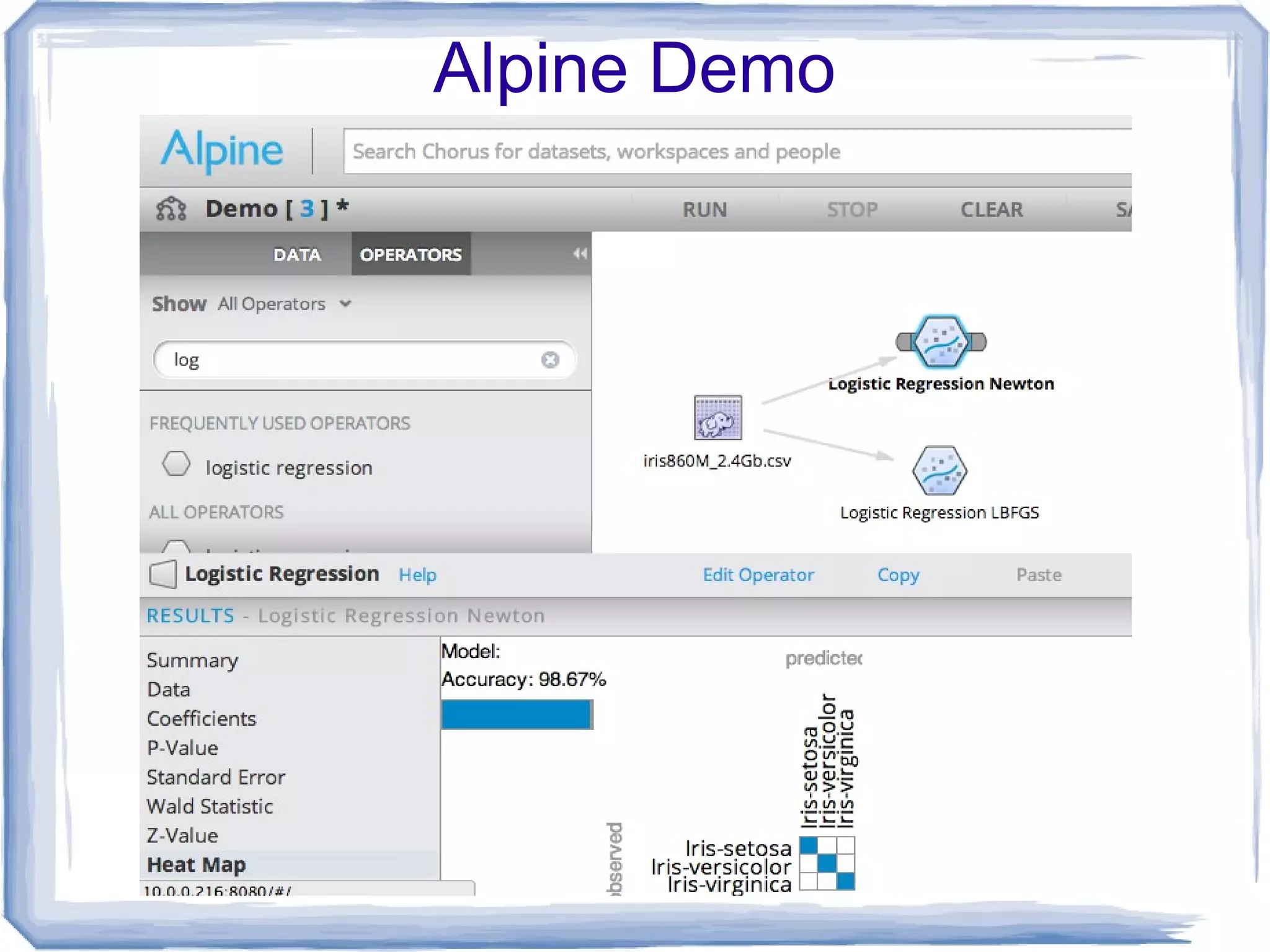
Task: Select the Heat Map results view
Action: (196, 865)
